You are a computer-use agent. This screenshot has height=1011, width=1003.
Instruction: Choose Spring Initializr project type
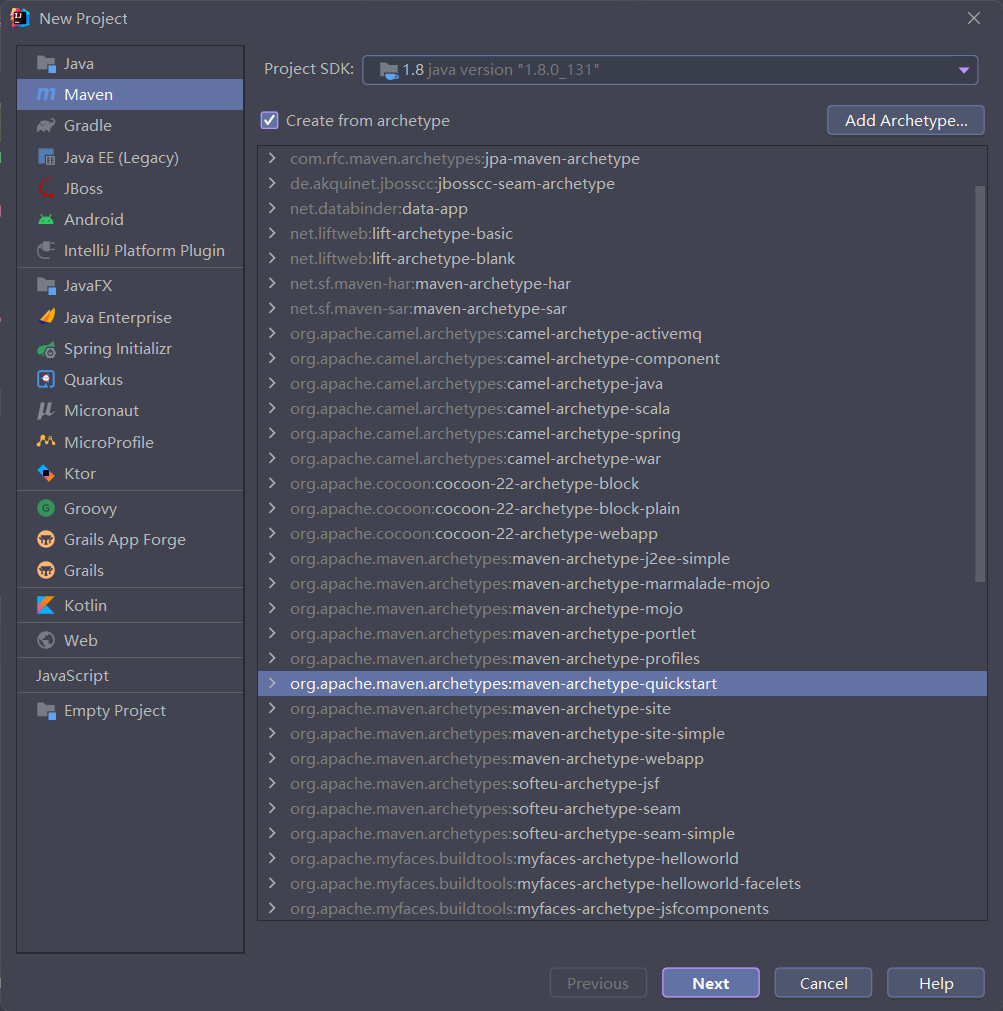point(130,349)
